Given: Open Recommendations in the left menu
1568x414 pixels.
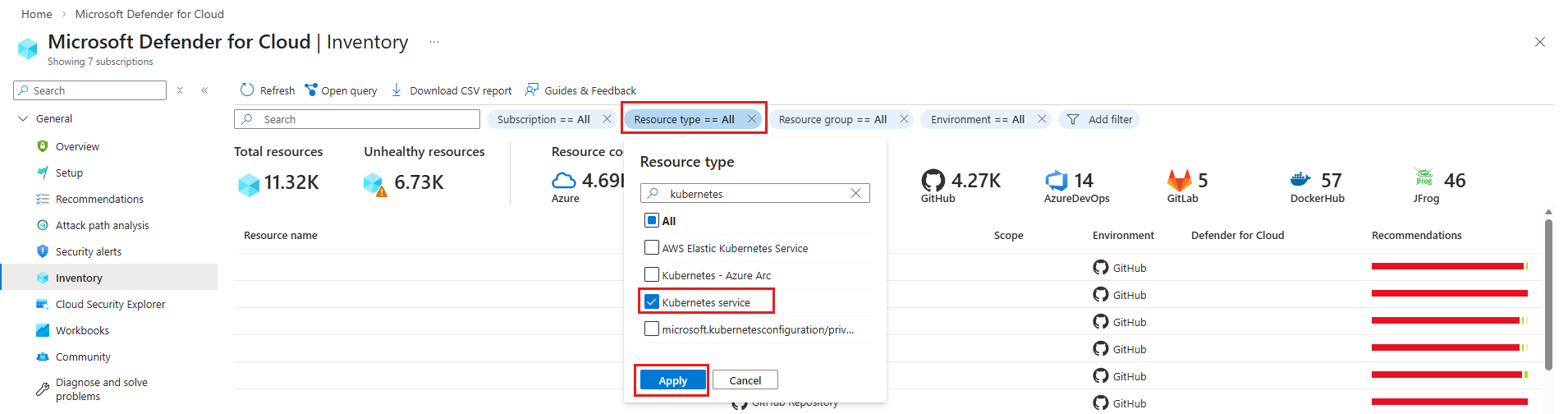Looking at the screenshot, I should click(x=99, y=200).
